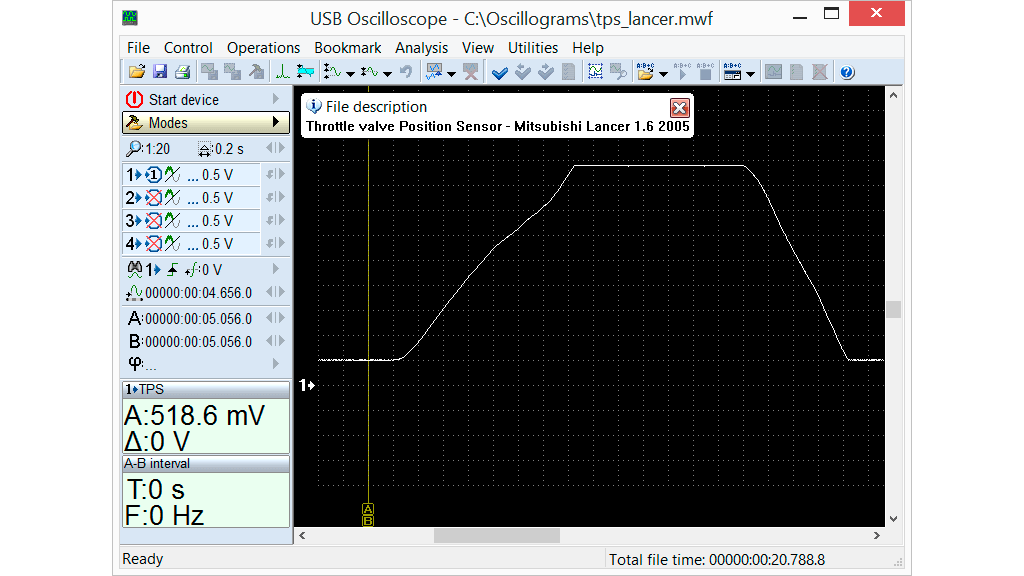1024x576 pixels.
Task: Open dropdown next to vertical compress icon
Action: pyautogui.click(x=388, y=73)
